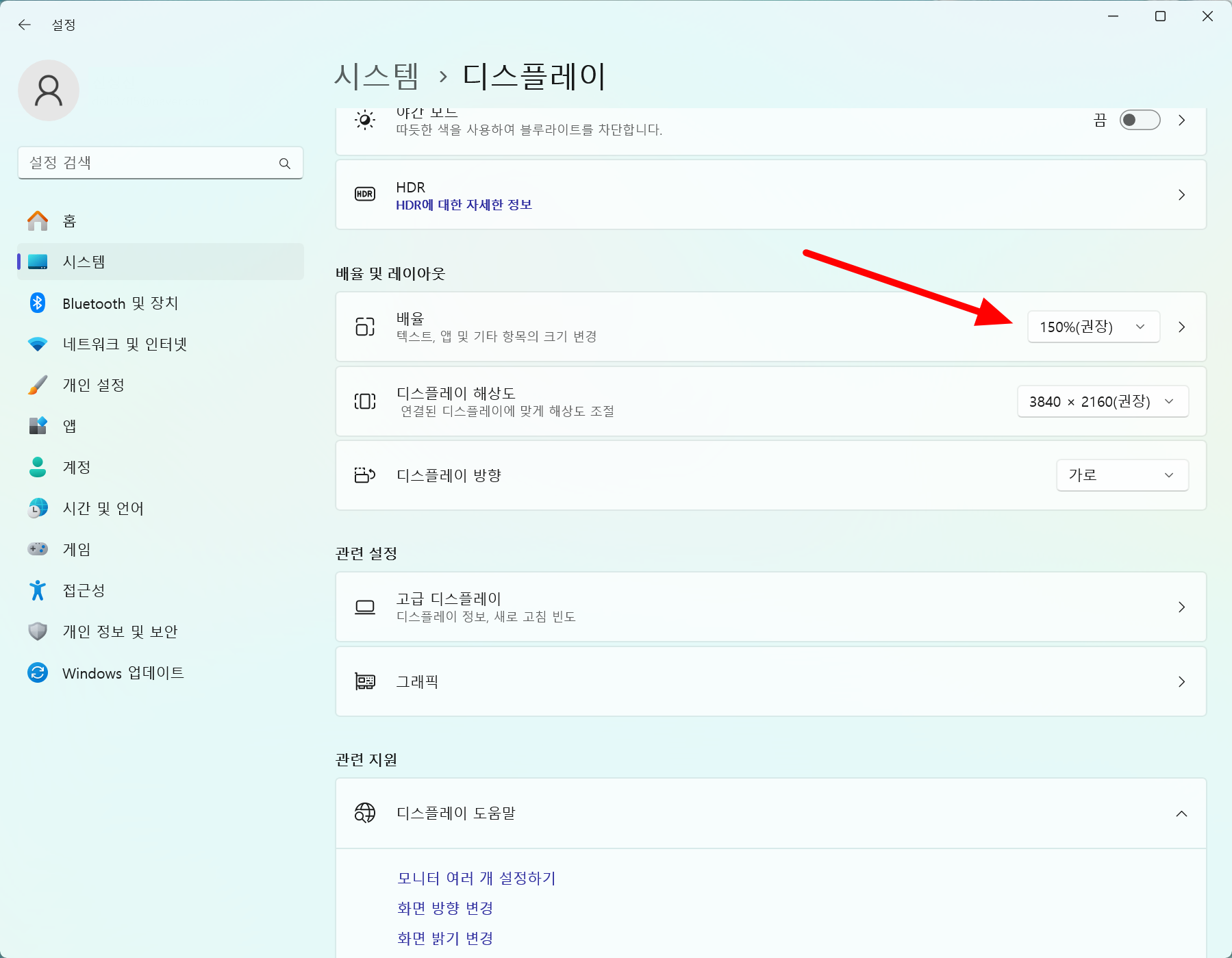Image resolution: width=1232 pixels, height=958 pixels.
Task: Open Bluetooth 및 장치 section
Action: pyautogui.click(x=160, y=303)
